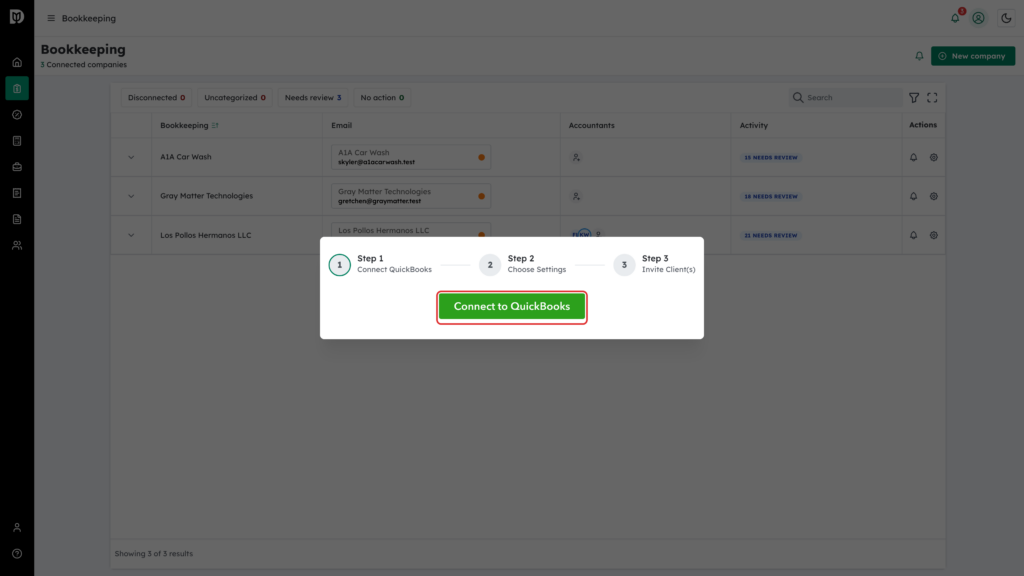Select Step 1 Connect QuickBooks circle
1024x576 pixels.
tap(340, 264)
